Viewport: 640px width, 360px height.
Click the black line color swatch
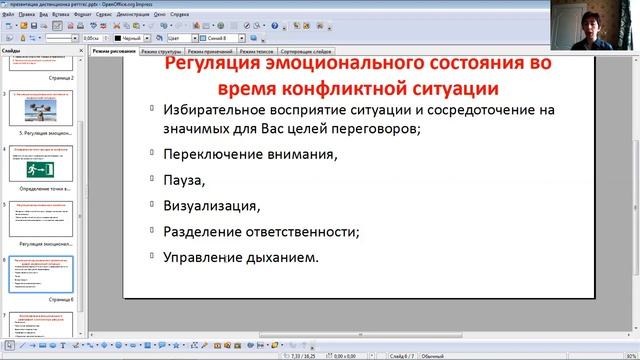[x=118, y=38]
